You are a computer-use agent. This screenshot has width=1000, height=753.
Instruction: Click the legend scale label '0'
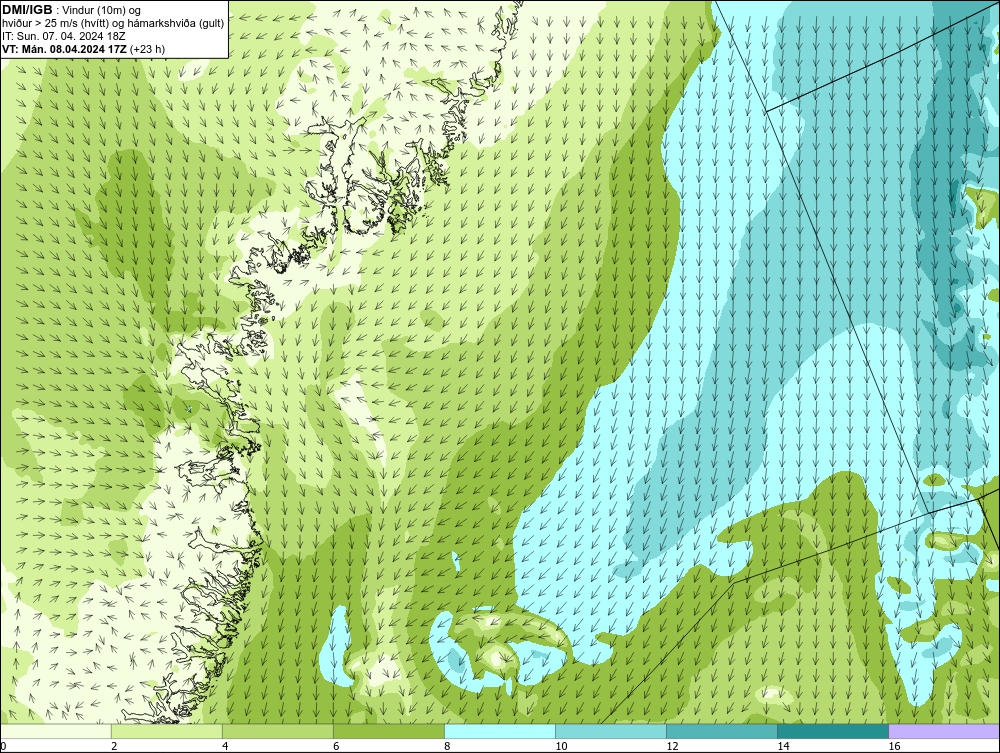pos(3,747)
